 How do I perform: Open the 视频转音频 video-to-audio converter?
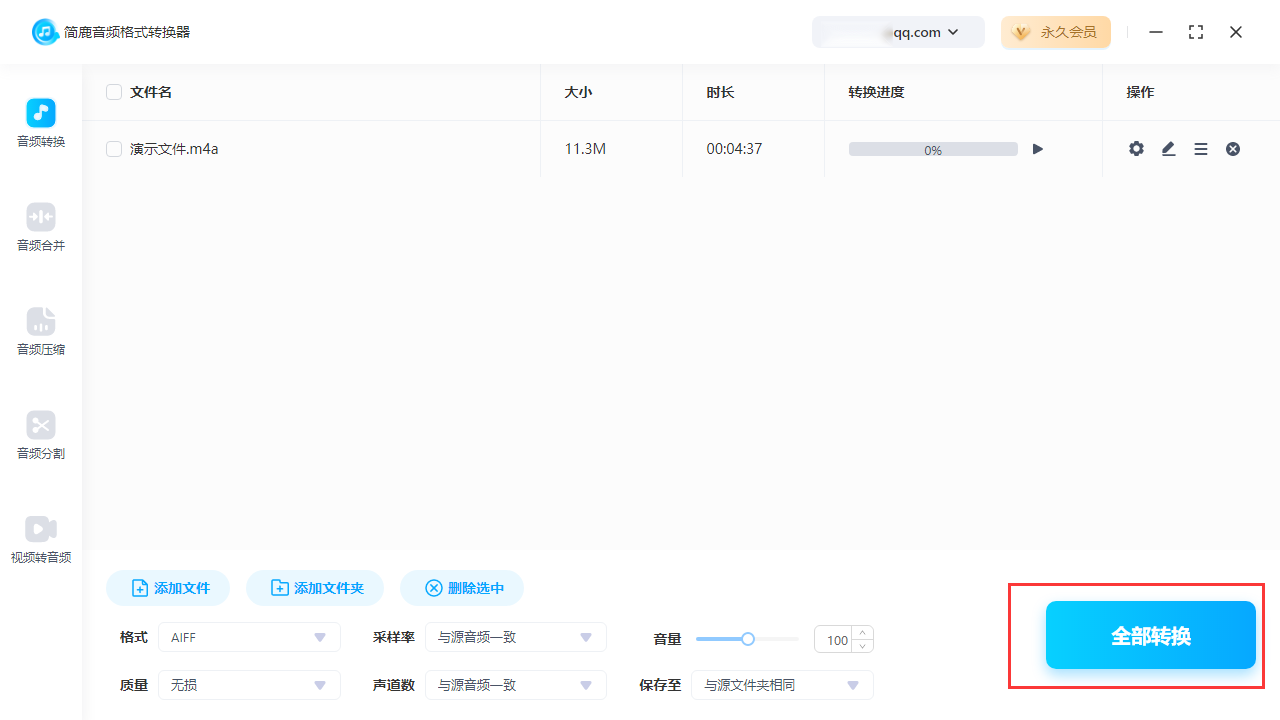click(40, 540)
